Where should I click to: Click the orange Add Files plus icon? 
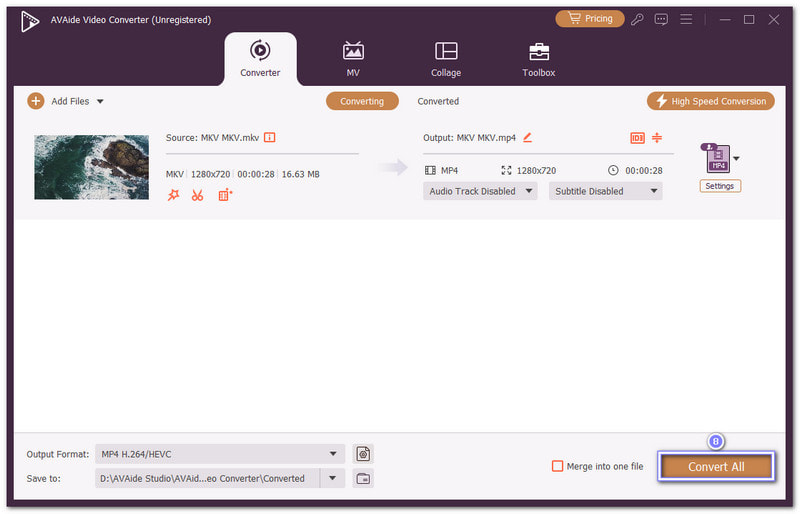[36, 101]
